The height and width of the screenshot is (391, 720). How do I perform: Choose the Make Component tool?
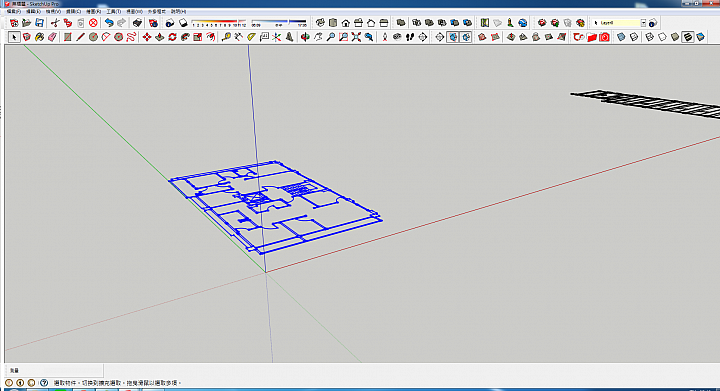pyautogui.click(x=27, y=37)
